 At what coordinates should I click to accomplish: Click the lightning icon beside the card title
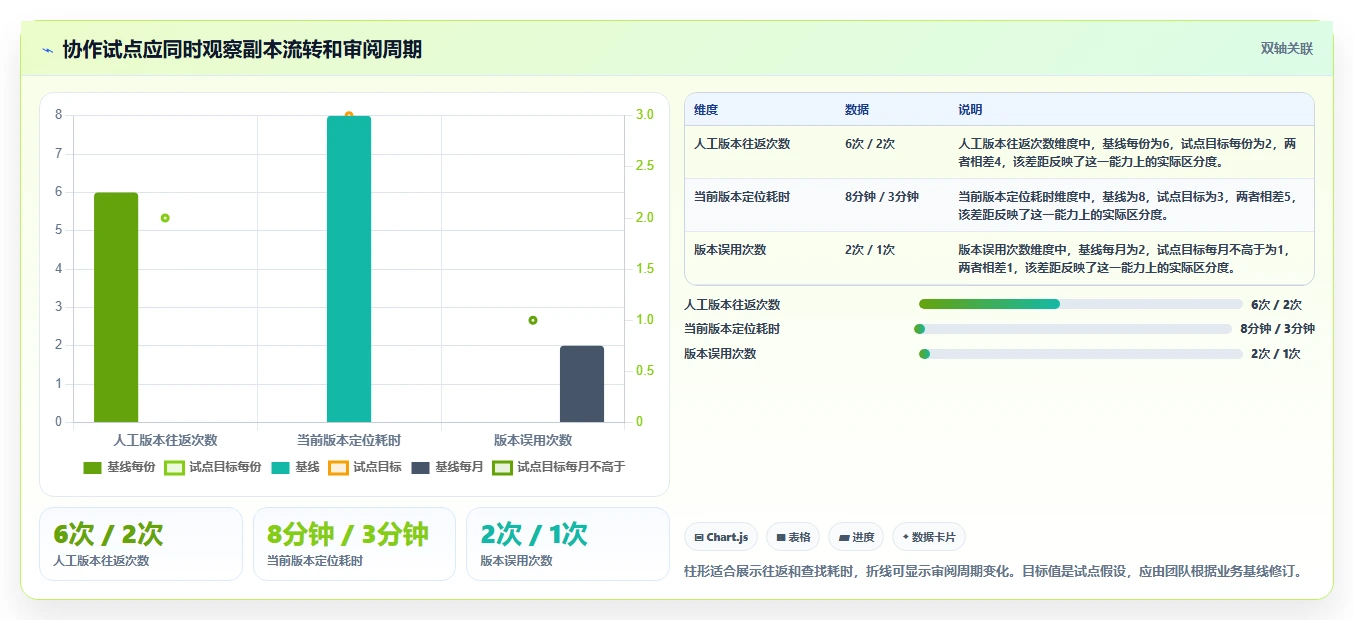coord(47,49)
